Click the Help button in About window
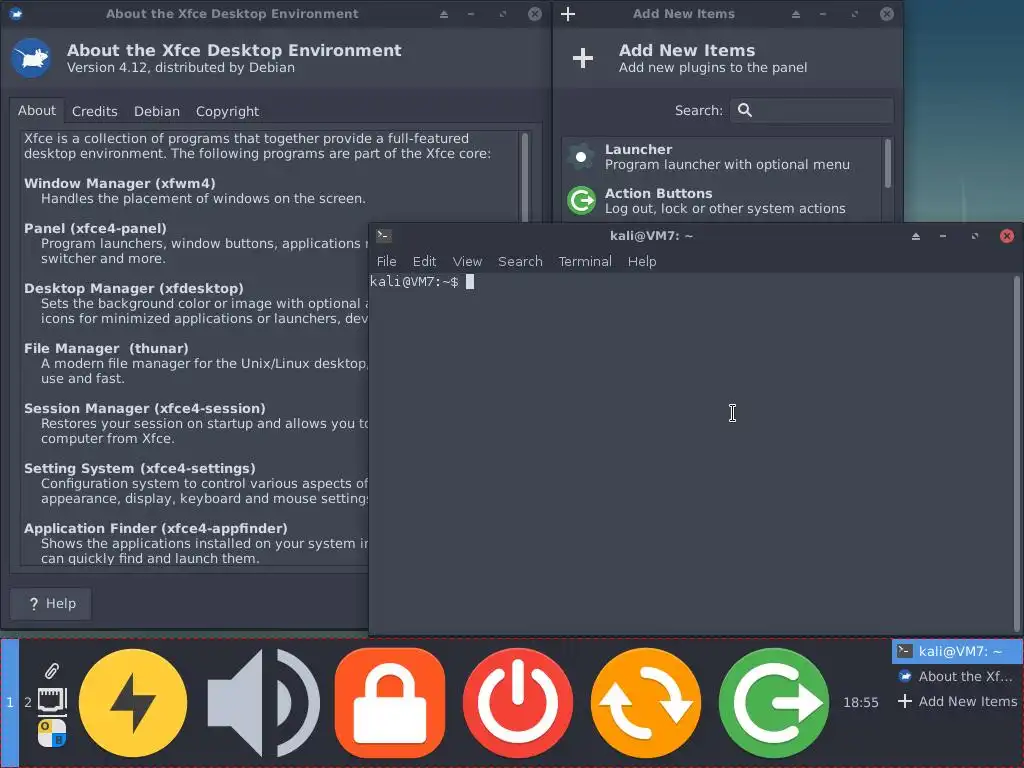This screenshot has height=768, width=1024. (51, 603)
